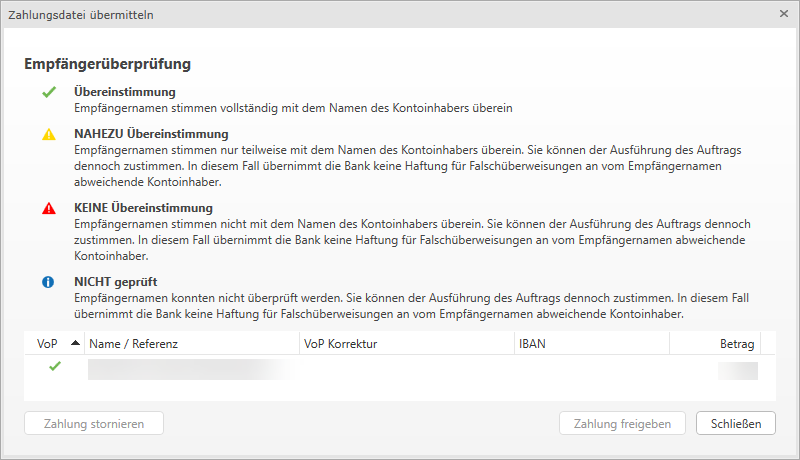Sort payments by the IBAN column

533,343
